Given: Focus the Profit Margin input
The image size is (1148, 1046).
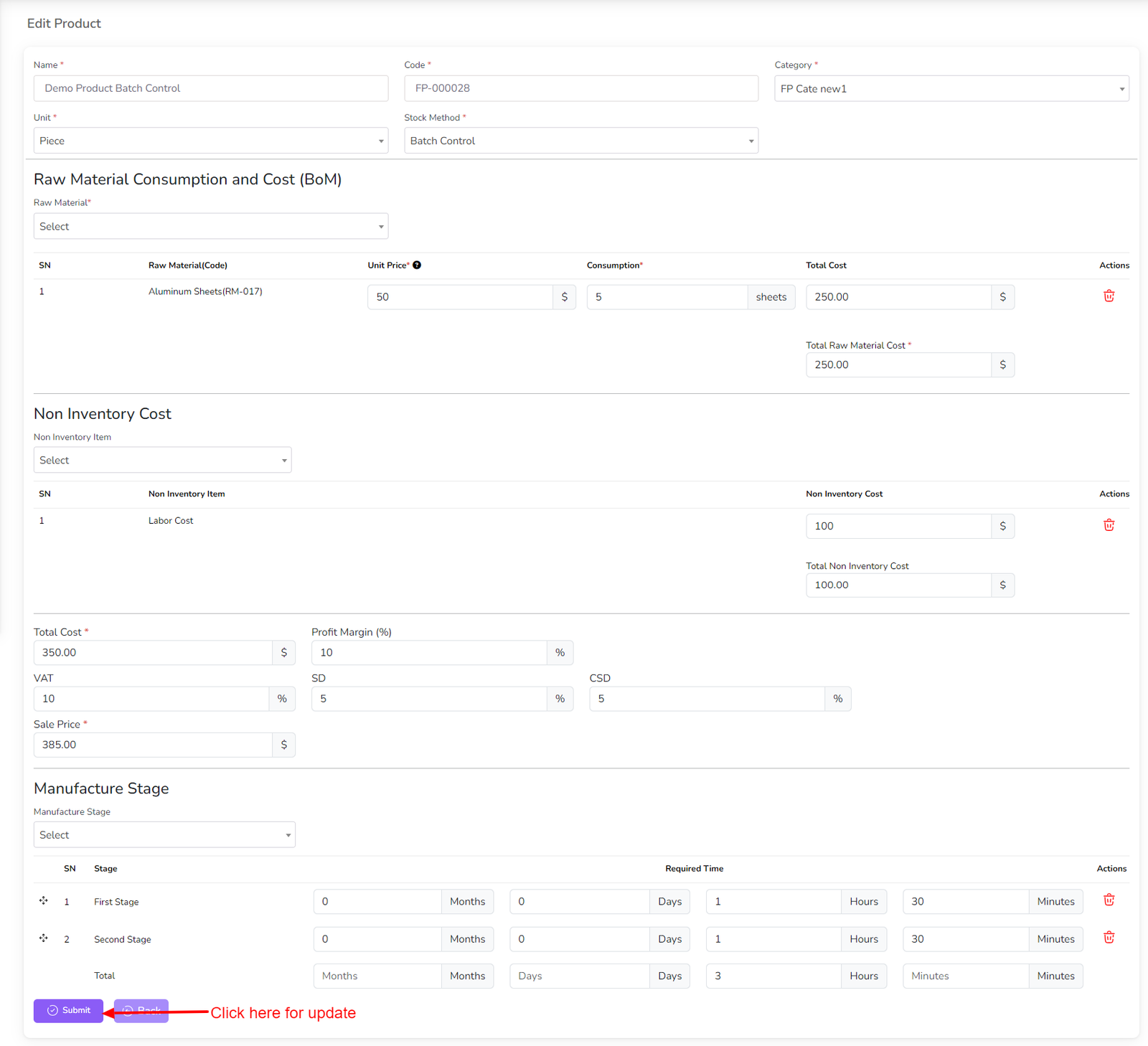Looking at the screenshot, I should [x=428, y=653].
